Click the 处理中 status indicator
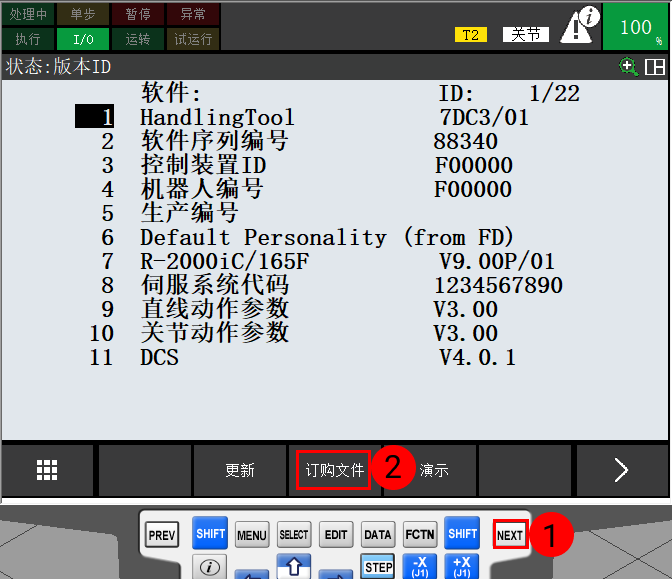The image size is (672, 579). [28, 14]
